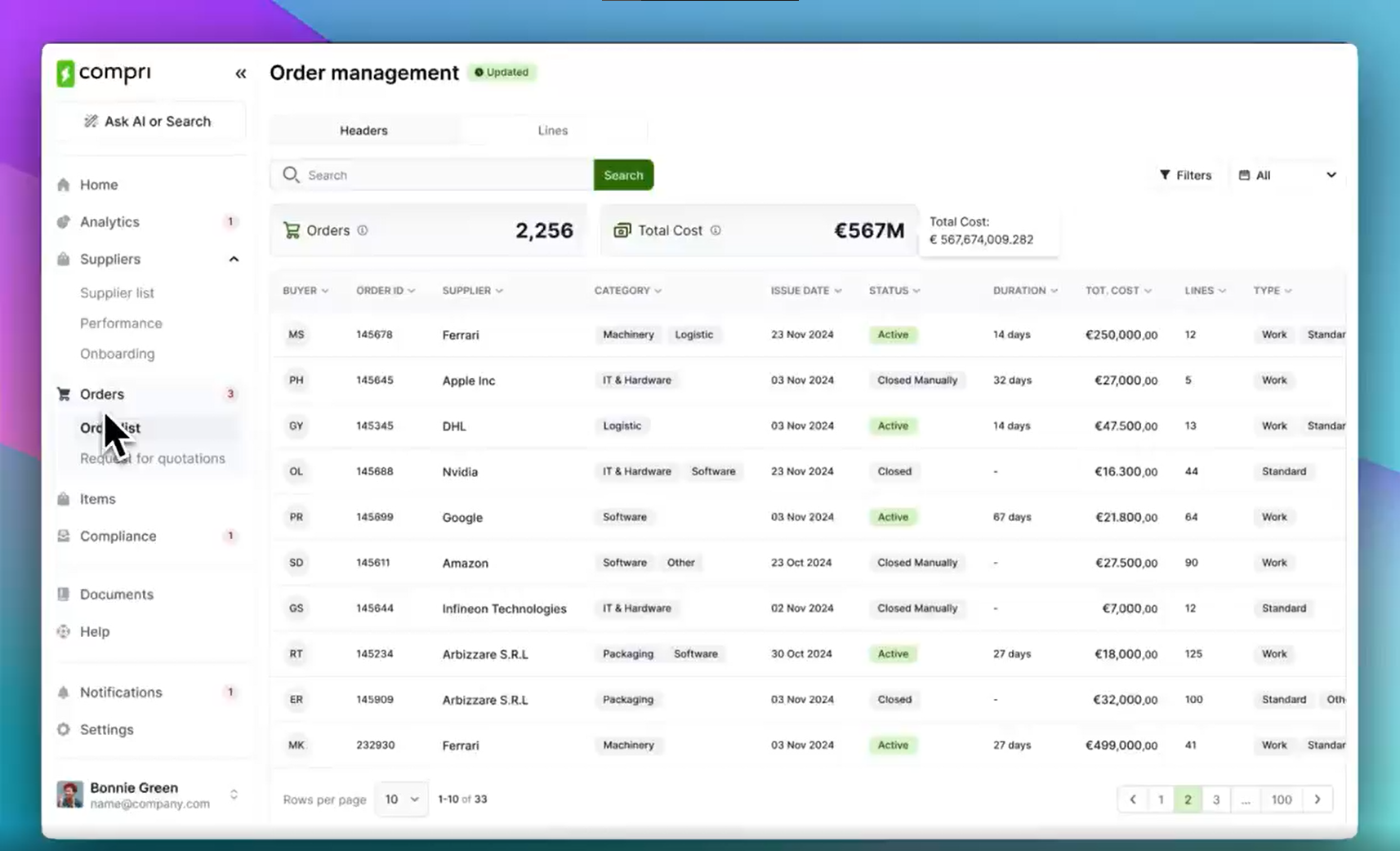Click the Notifications bell icon
Image resolution: width=1400 pixels, height=851 pixels.
click(64, 692)
